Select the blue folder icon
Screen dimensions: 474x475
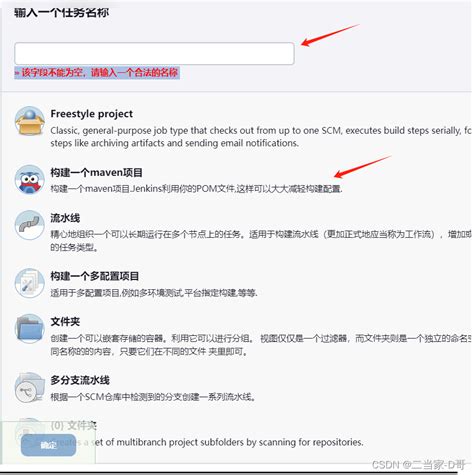point(30,329)
